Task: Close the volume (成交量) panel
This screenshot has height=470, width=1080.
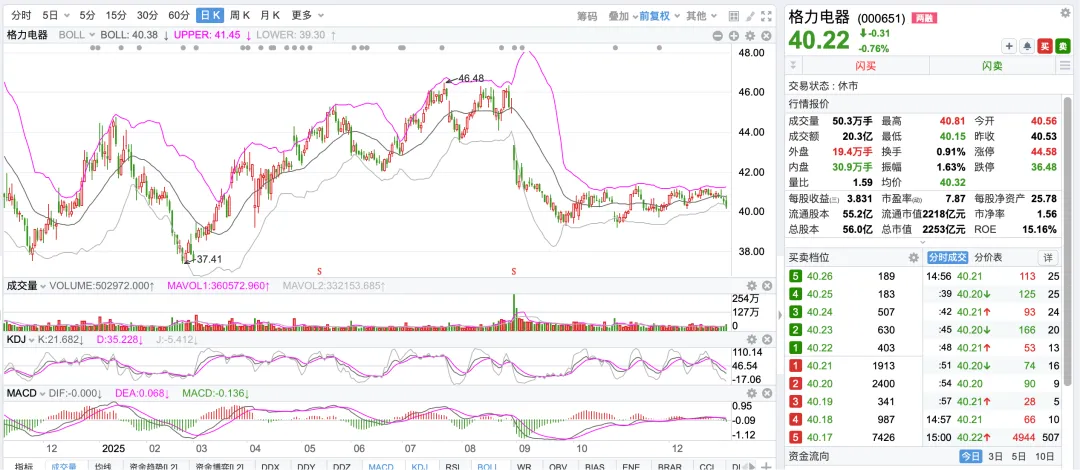Action: pos(767,285)
